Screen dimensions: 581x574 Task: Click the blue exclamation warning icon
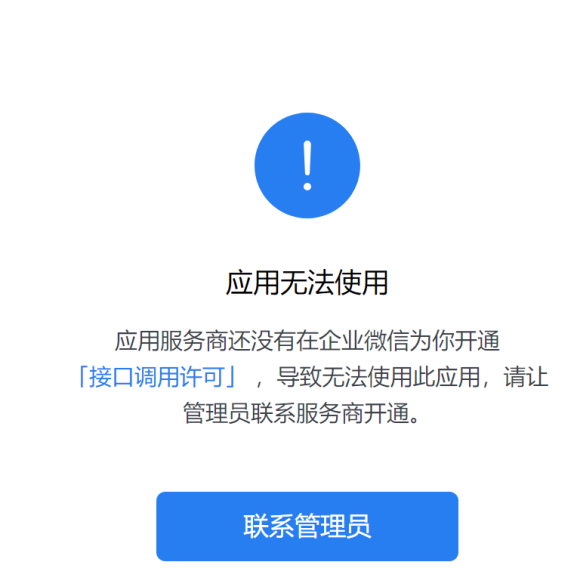[x=307, y=165]
